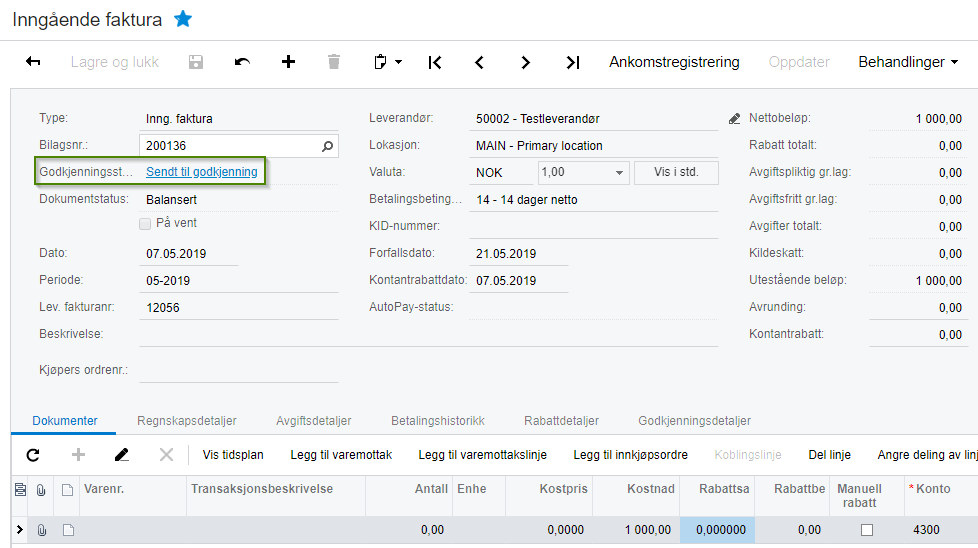Go to the first record
978x548 pixels.
[x=435, y=62]
